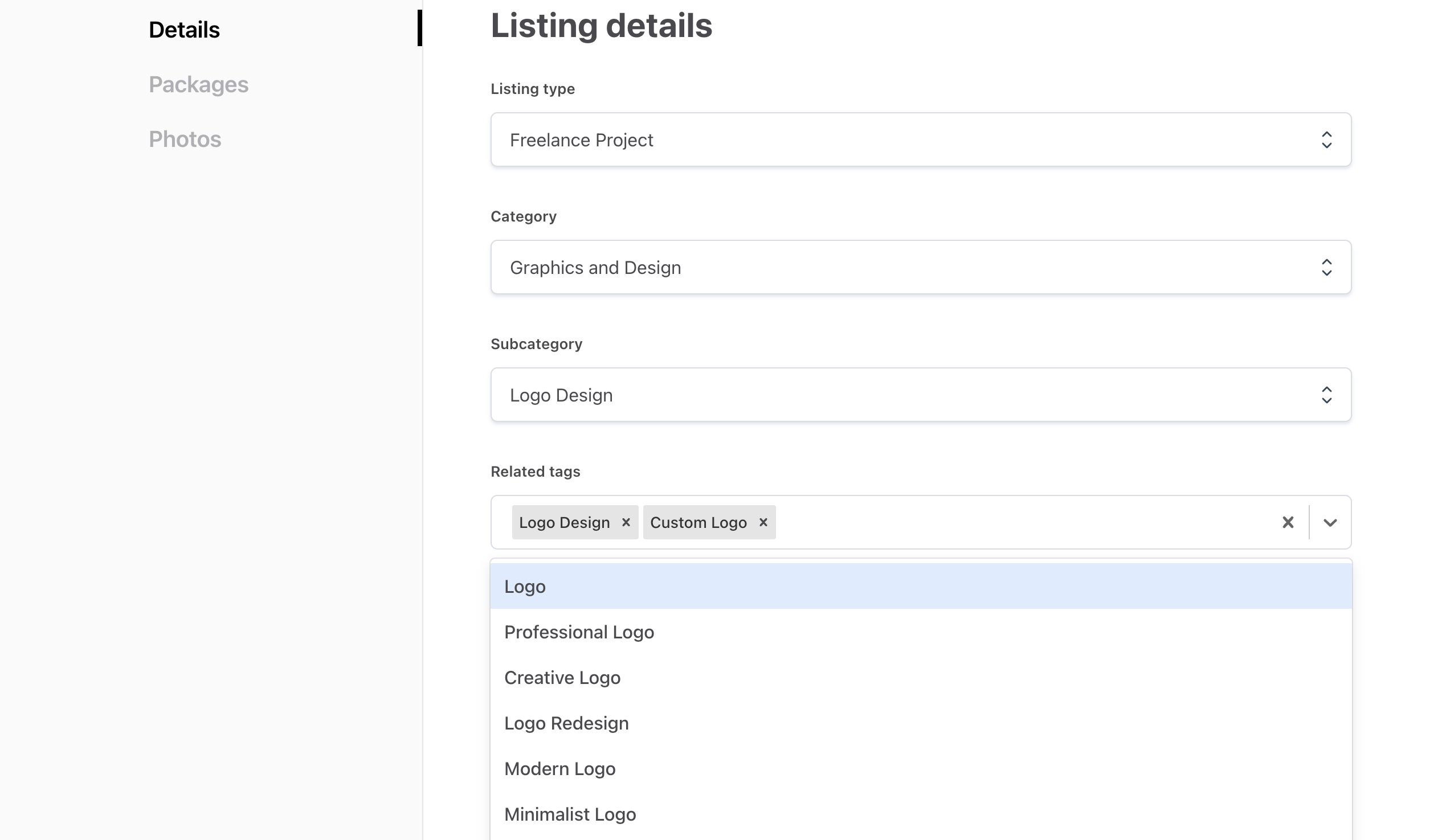This screenshot has height=840, width=1446.
Task: Choose the Logo tag option
Action: 525,587
